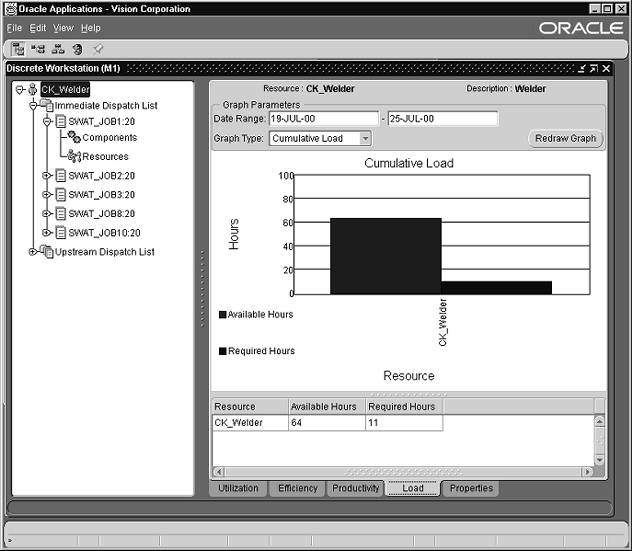This screenshot has height=551, width=632.
Task: Click the CK_Welder table cell
Action: [x=250, y=423]
